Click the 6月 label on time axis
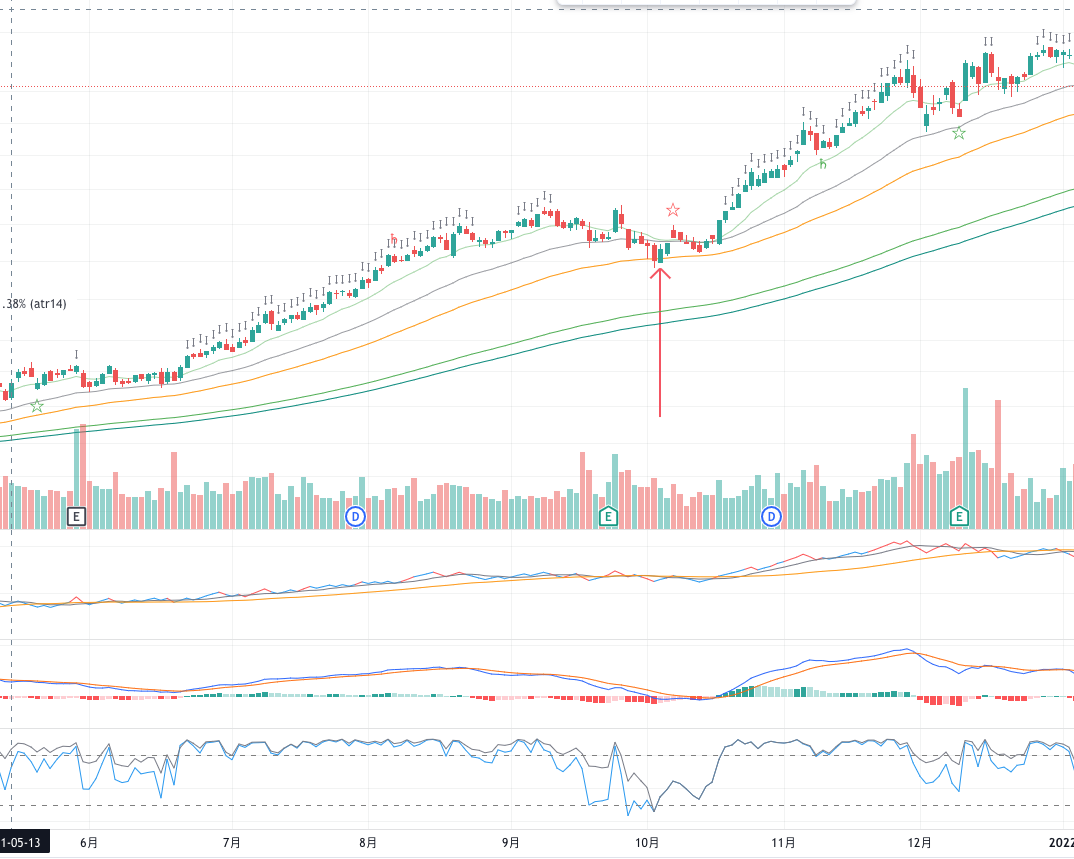The width and height of the screenshot is (1074, 859). click(x=88, y=843)
